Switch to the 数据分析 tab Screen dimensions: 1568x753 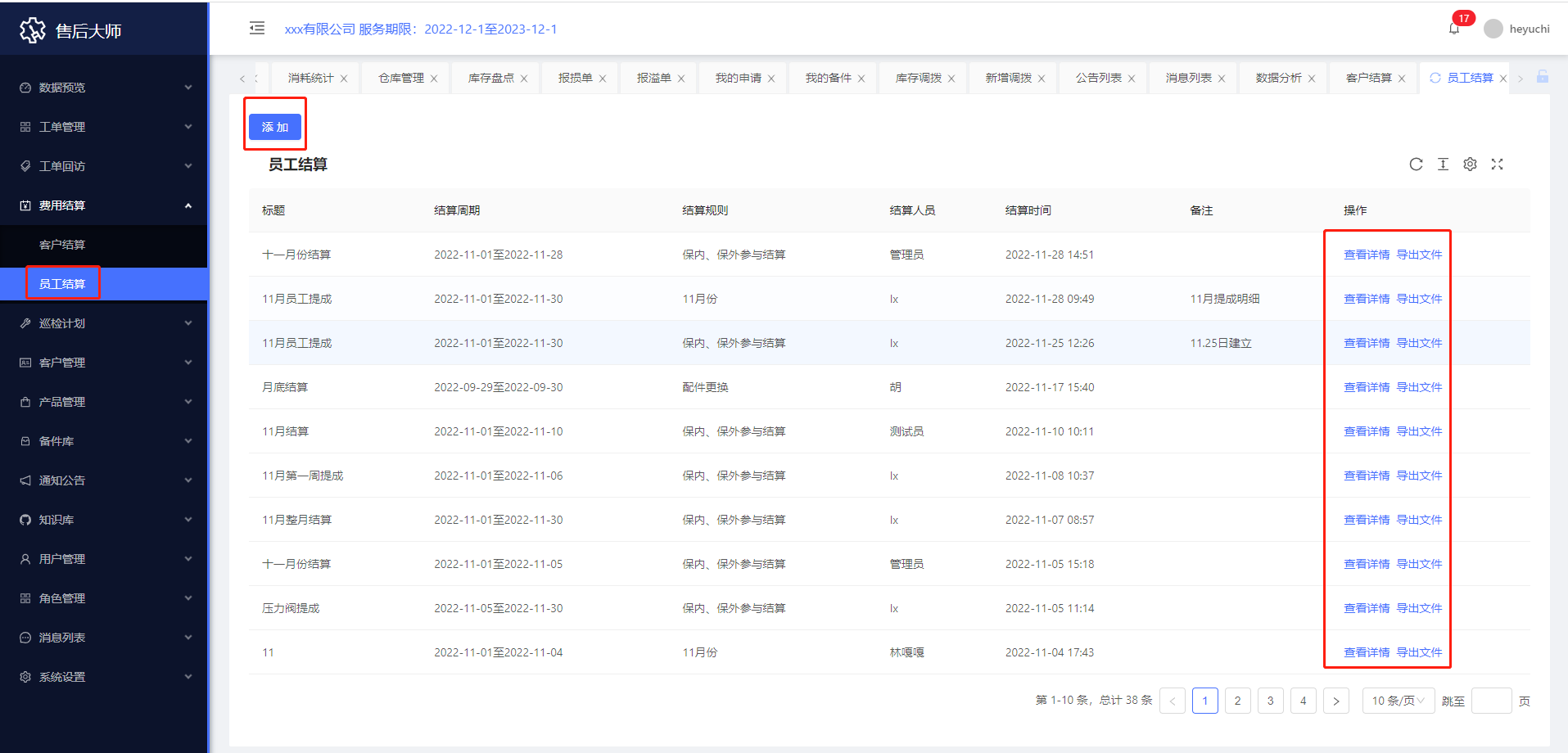click(1278, 78)
